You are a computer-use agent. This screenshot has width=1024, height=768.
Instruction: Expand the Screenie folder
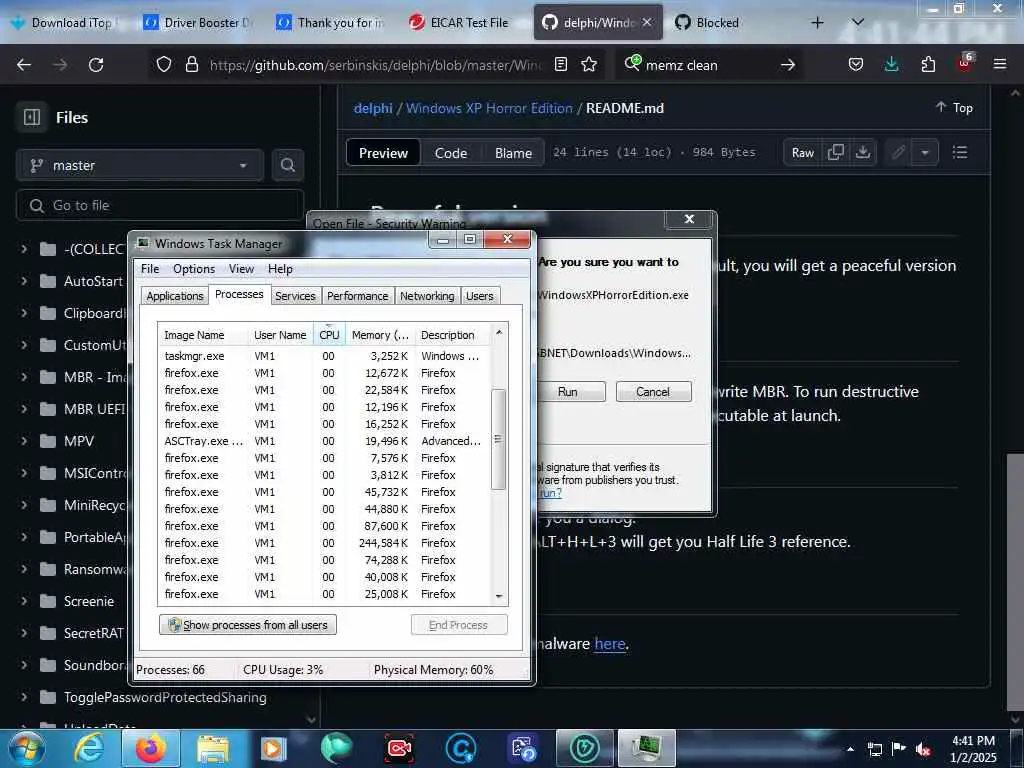click(x=24, y=601)
